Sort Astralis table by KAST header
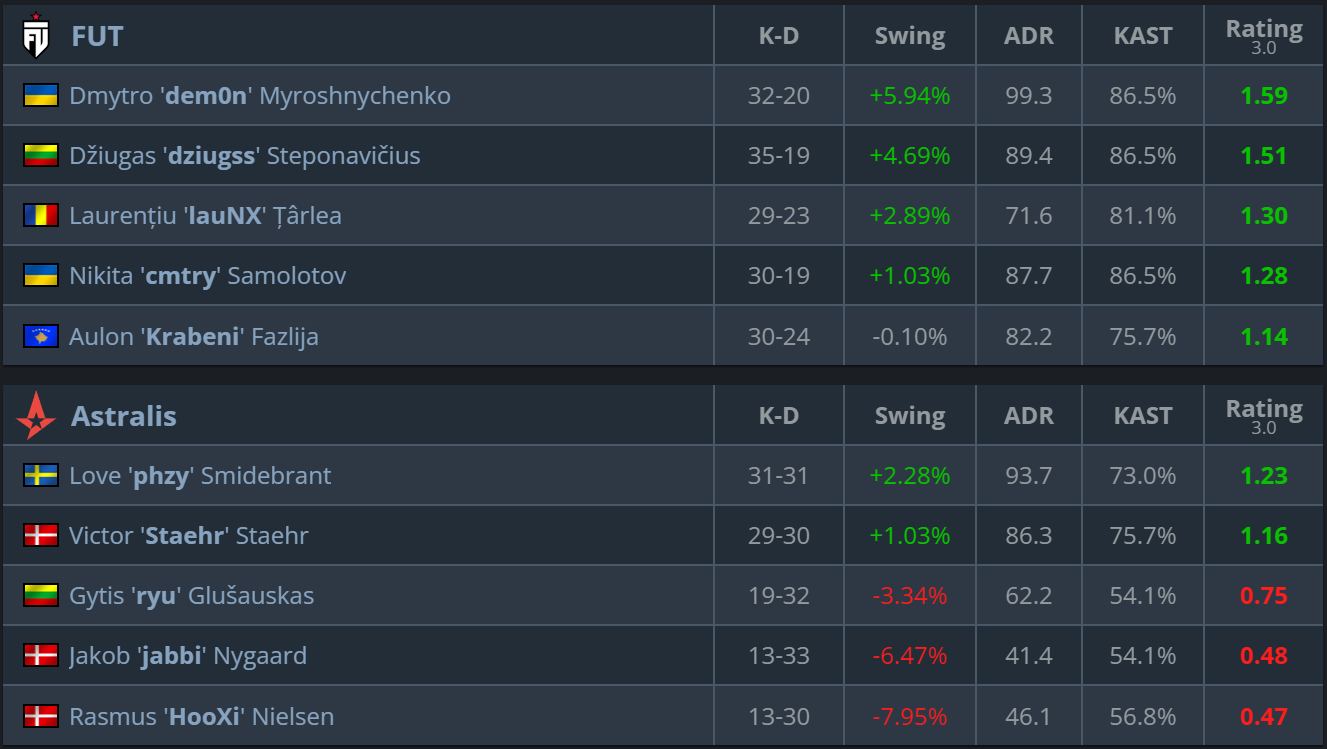 pos(1143,416)
